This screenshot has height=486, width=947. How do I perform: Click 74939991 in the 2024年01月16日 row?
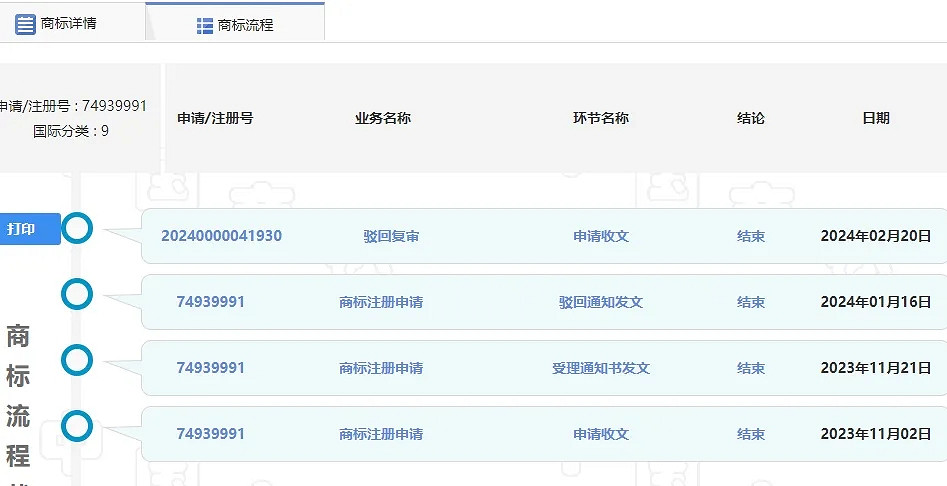210,302
